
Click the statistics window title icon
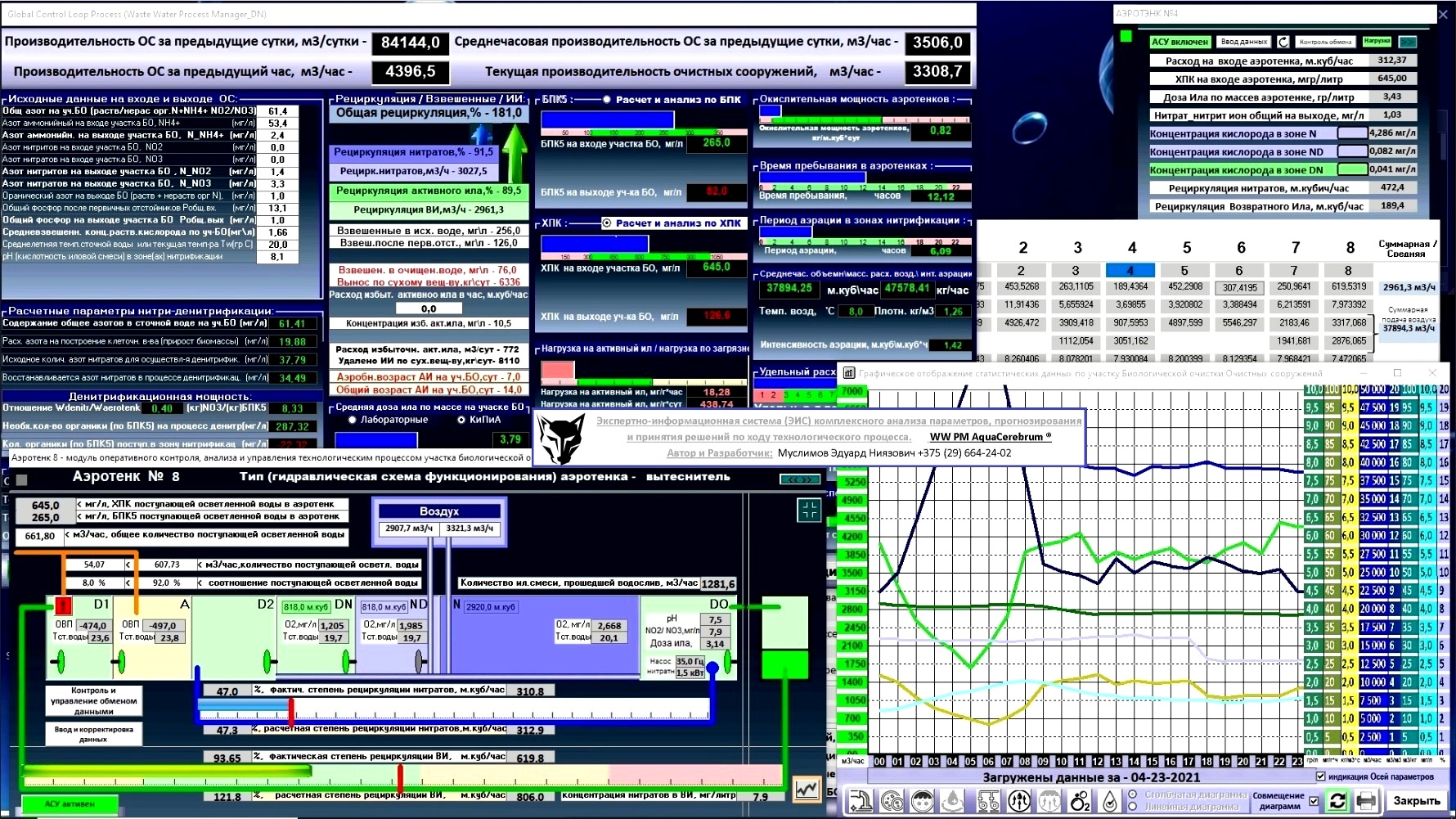tap(849, 373)
